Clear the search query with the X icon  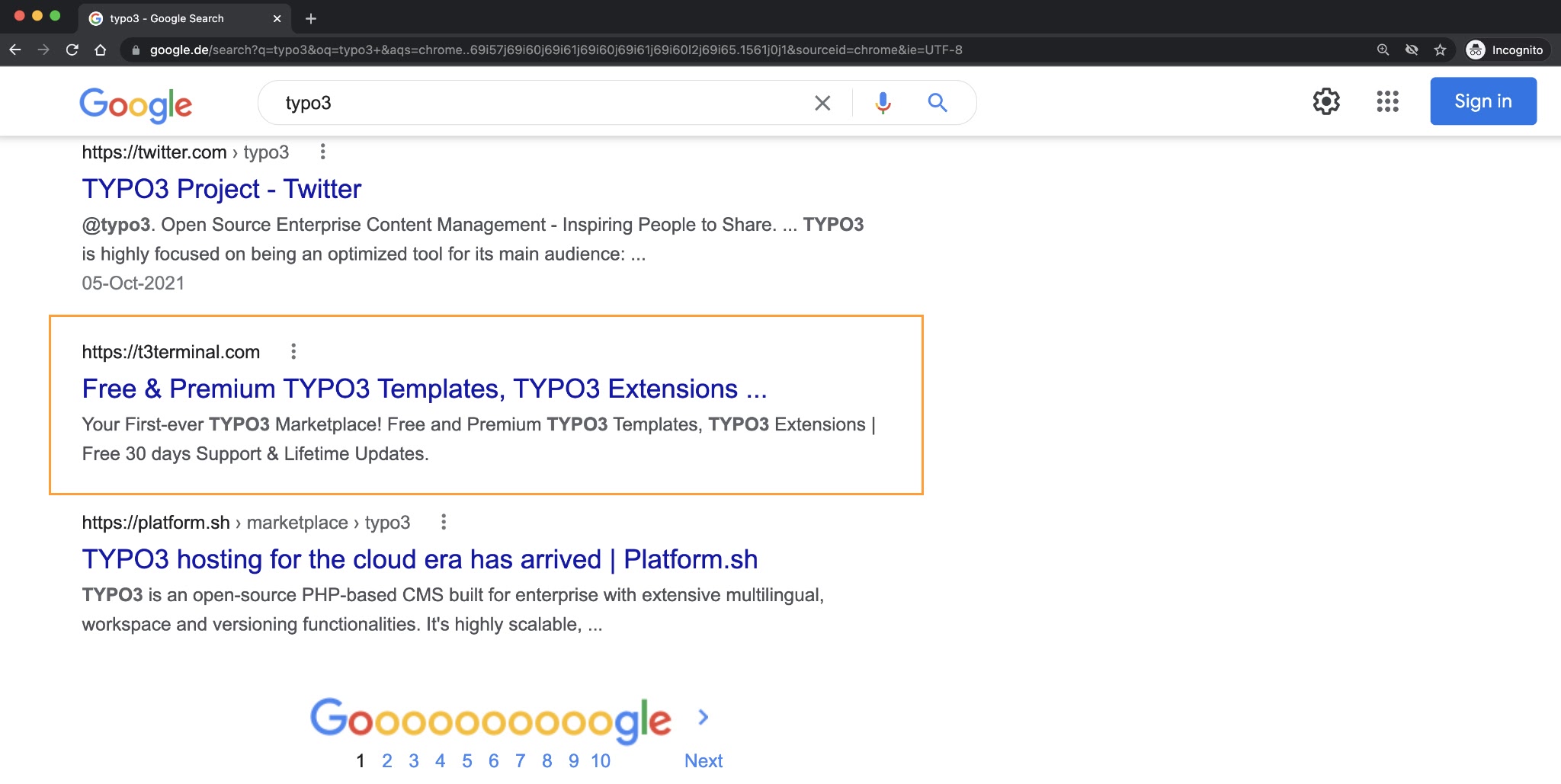coord(822,101)
